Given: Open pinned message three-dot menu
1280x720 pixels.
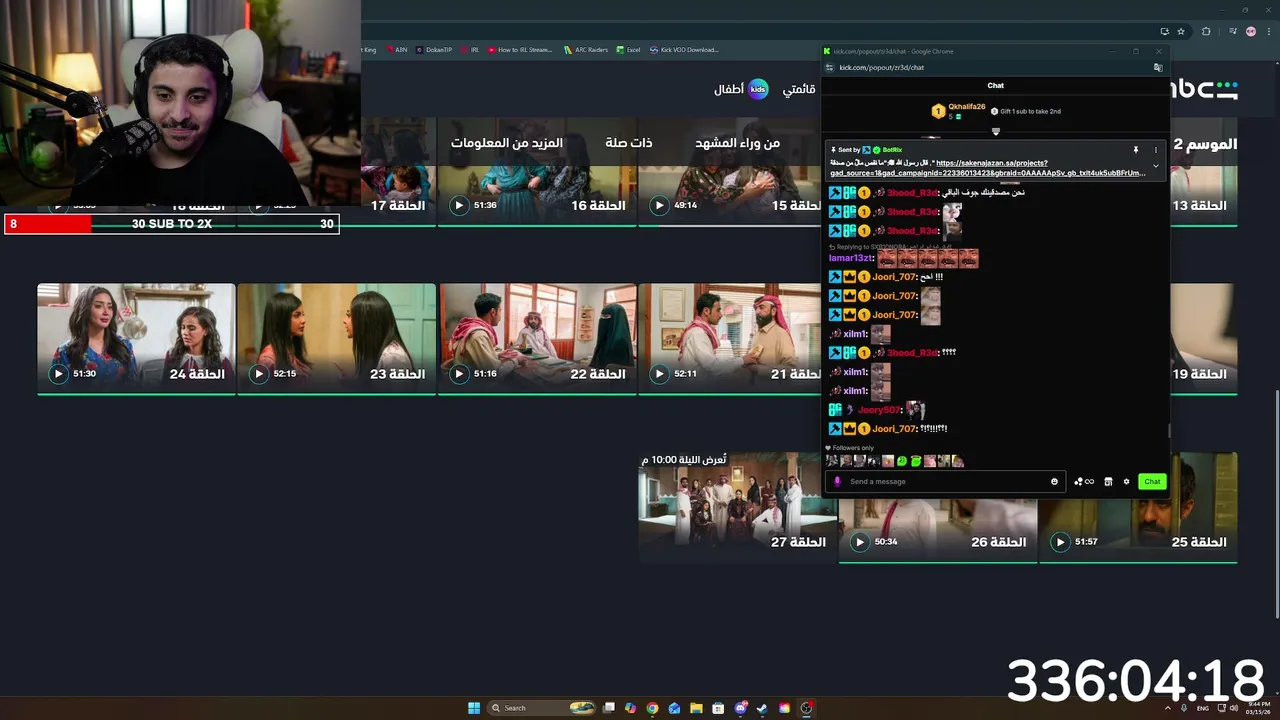Looking at the screenshot, I should 1156,150.
